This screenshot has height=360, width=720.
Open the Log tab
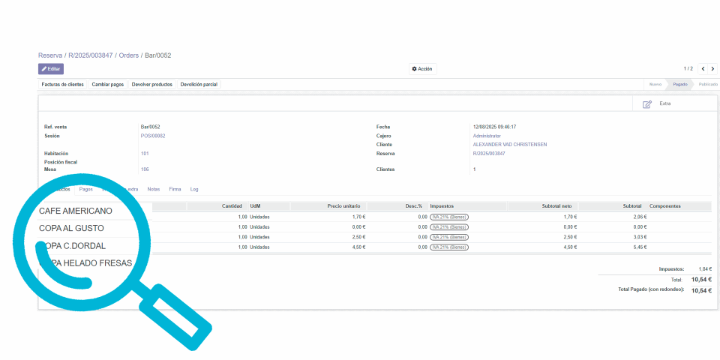pyautogui.click(x=194, y=189)
